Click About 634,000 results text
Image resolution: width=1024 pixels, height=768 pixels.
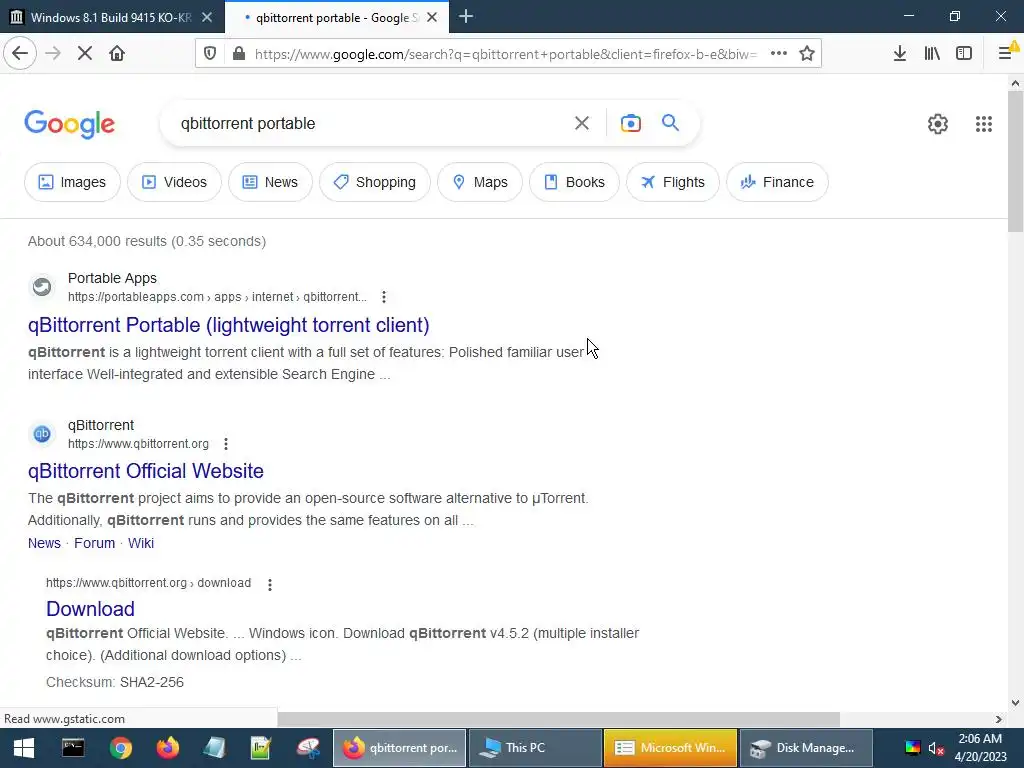click(x=147, y=242)
